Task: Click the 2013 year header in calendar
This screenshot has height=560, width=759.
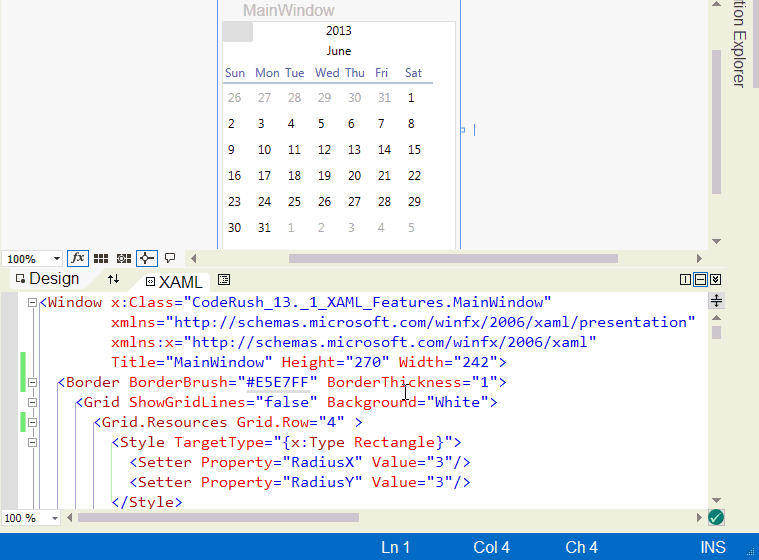Action: pos(338,31)
